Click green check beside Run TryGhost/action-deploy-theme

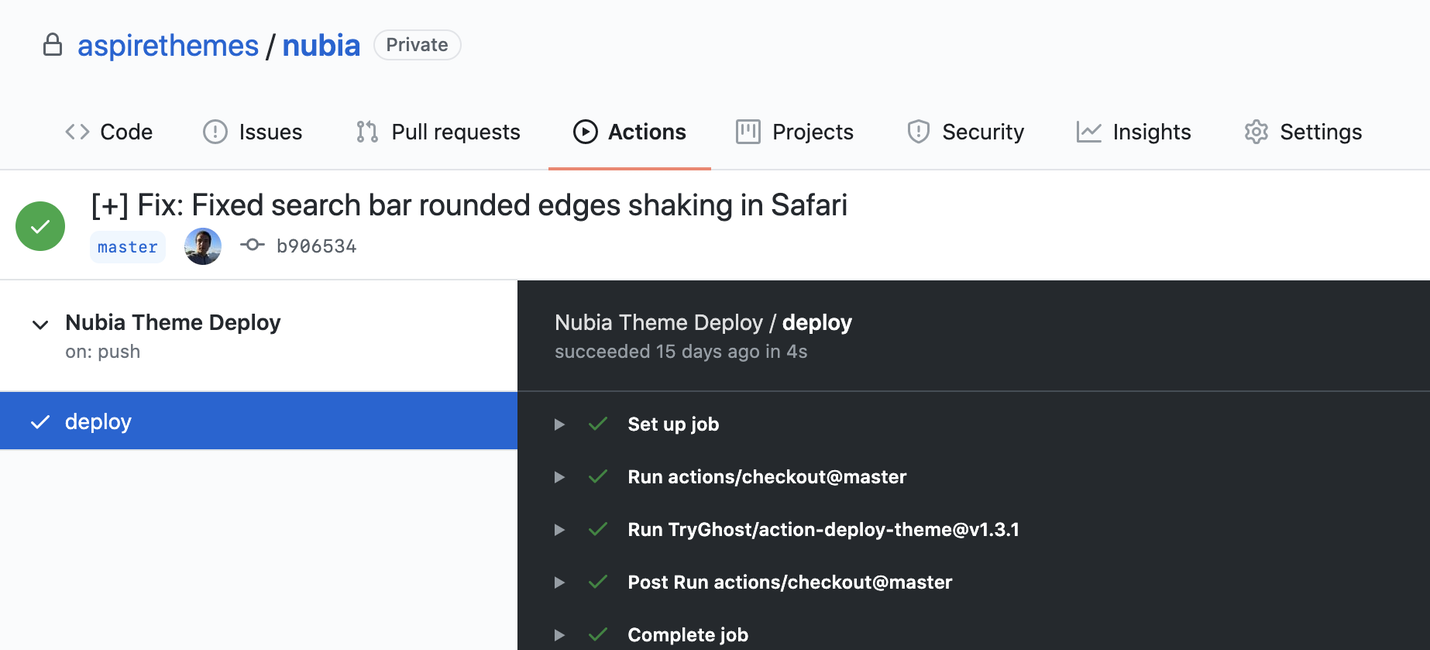tap(598, 529)
